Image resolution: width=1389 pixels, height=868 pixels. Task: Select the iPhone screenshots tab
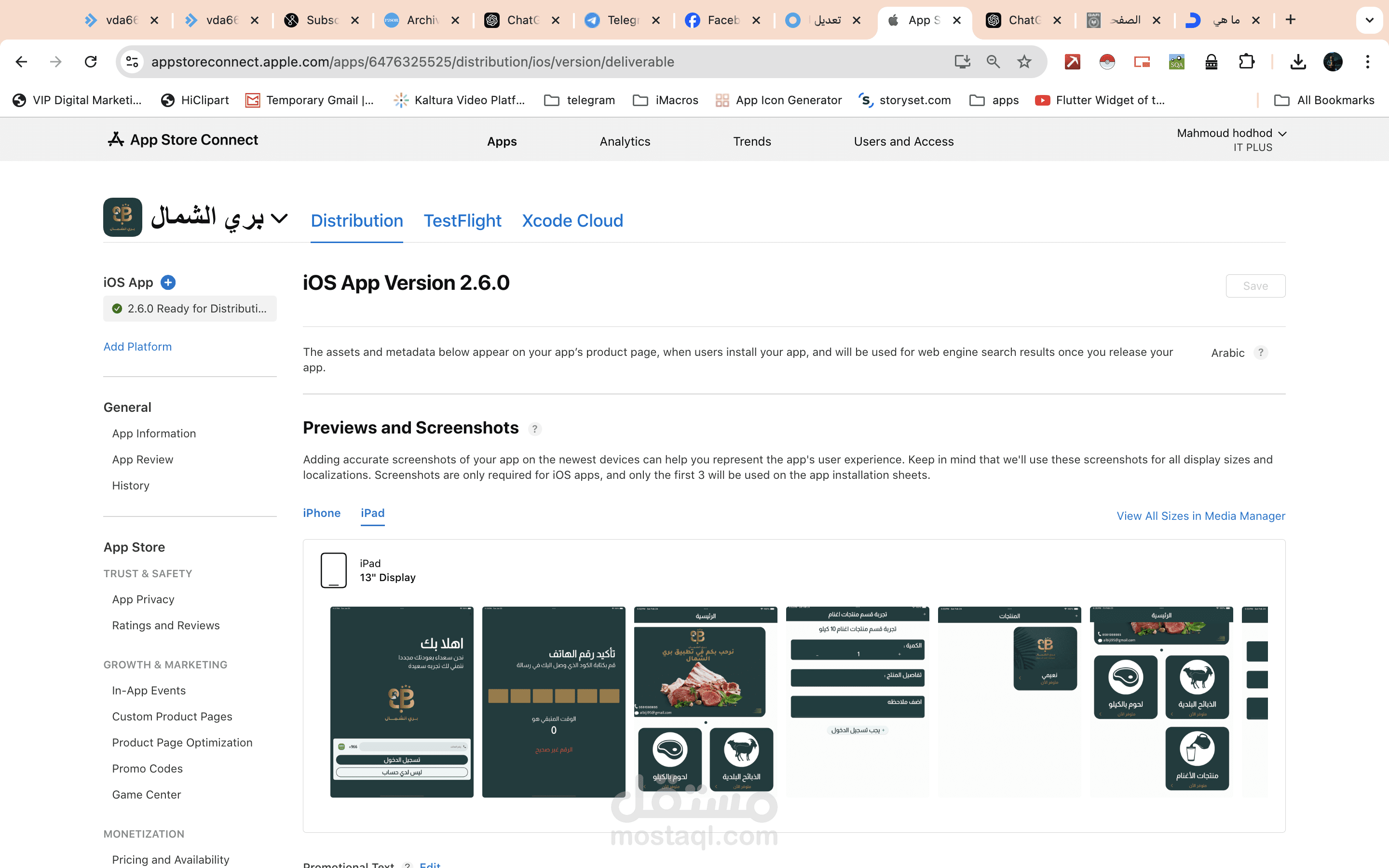321,513
